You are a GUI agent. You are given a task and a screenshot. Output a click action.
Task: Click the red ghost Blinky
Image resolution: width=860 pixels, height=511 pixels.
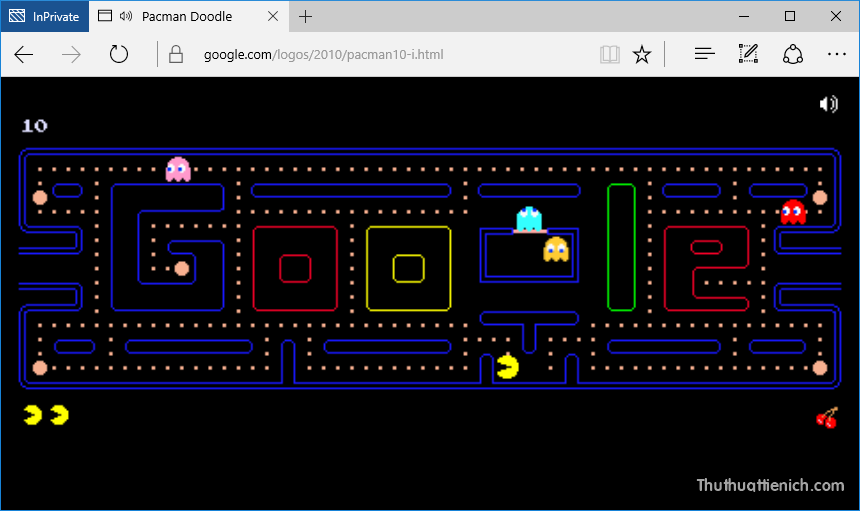coord(793,212)
